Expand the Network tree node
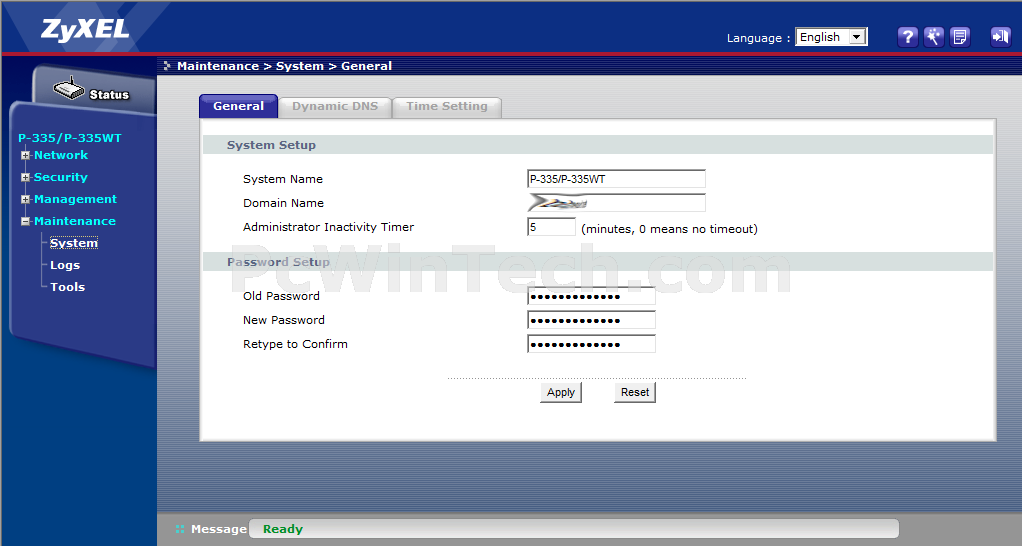 [26, 155]
